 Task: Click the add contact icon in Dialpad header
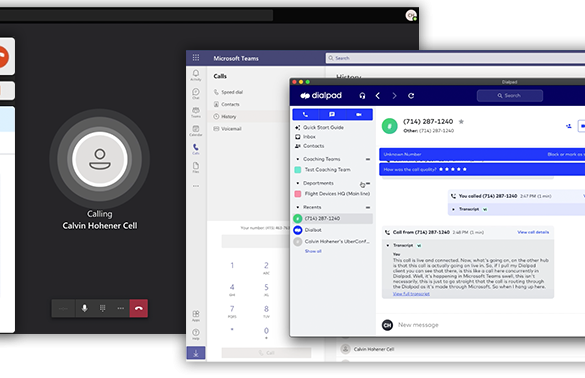pyautogui.click(x=569, y=126)
